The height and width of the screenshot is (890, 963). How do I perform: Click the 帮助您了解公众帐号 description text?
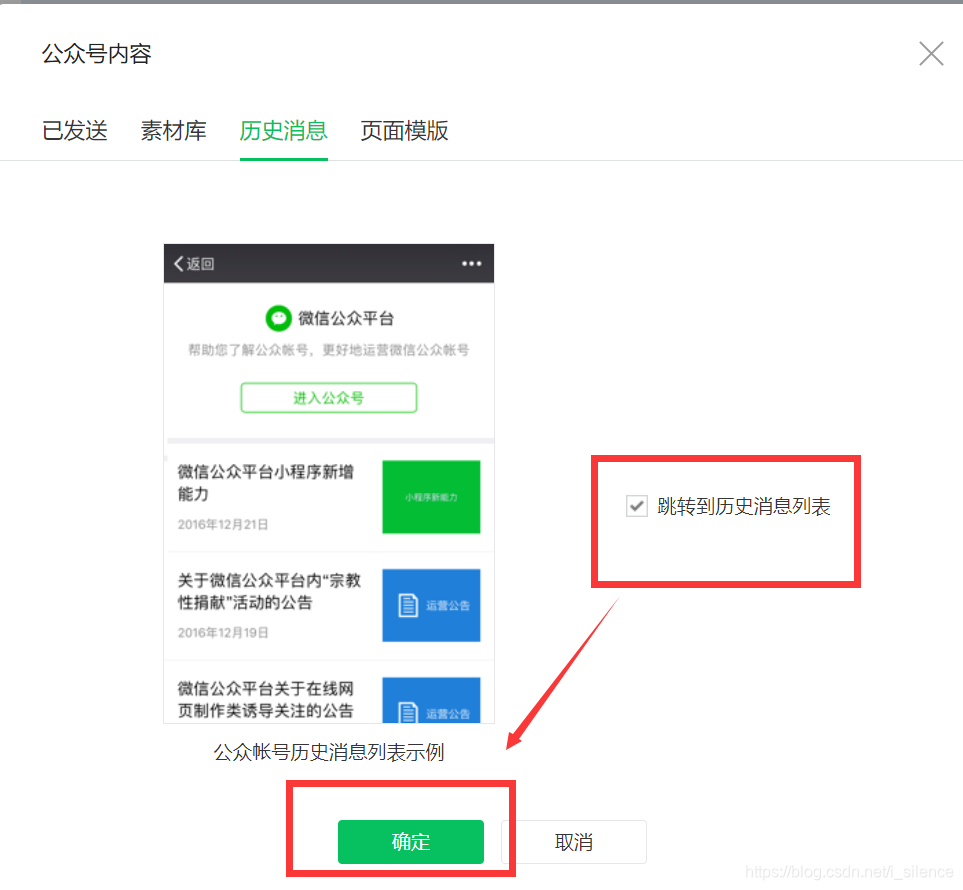(329, 350)
